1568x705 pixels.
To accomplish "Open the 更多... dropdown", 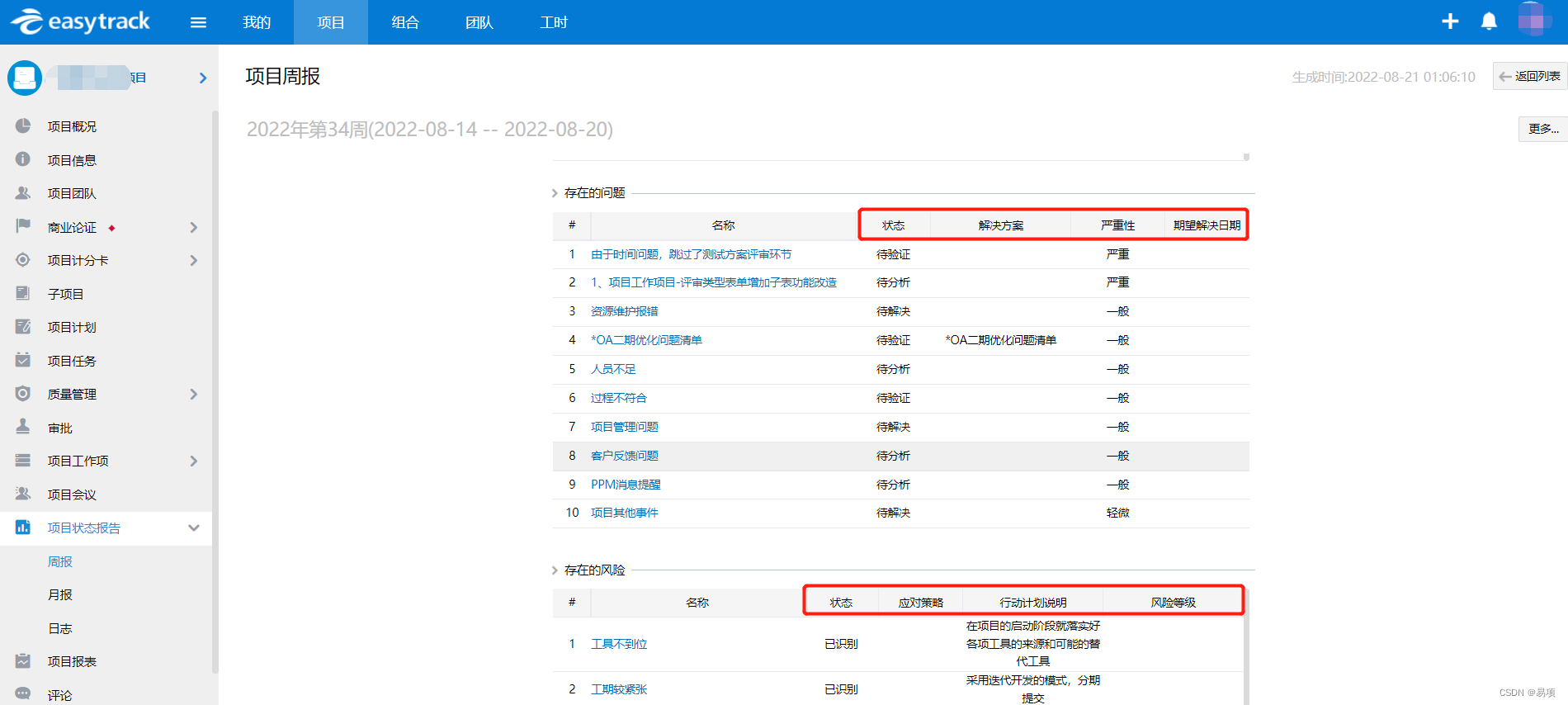I will click(1543, 129).
